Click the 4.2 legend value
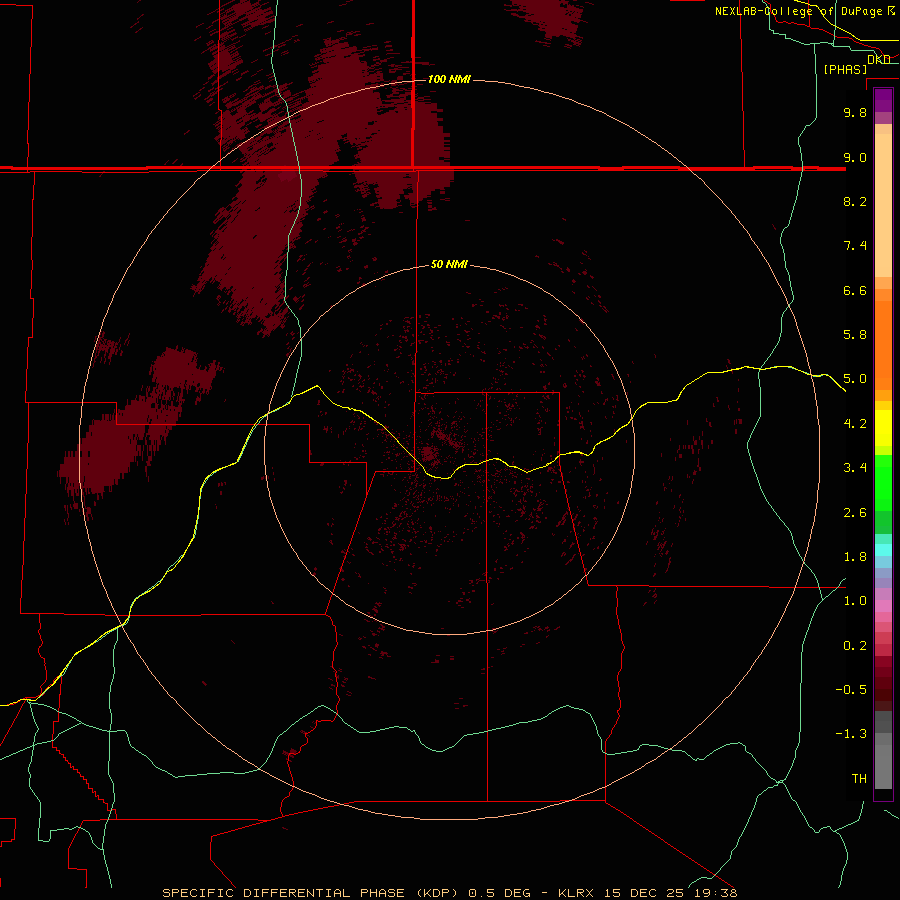This screenshot has height=900, width=900. 855,424
